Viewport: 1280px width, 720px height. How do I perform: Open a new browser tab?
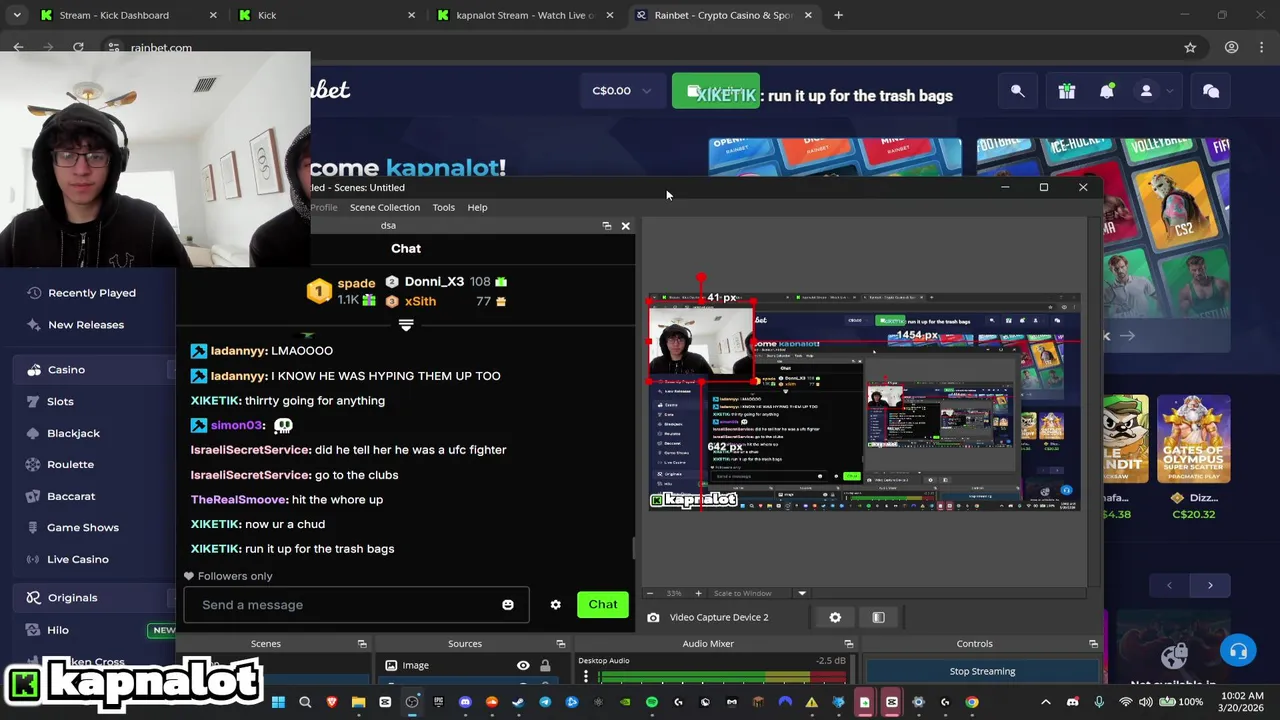click(x=838, y=15)
